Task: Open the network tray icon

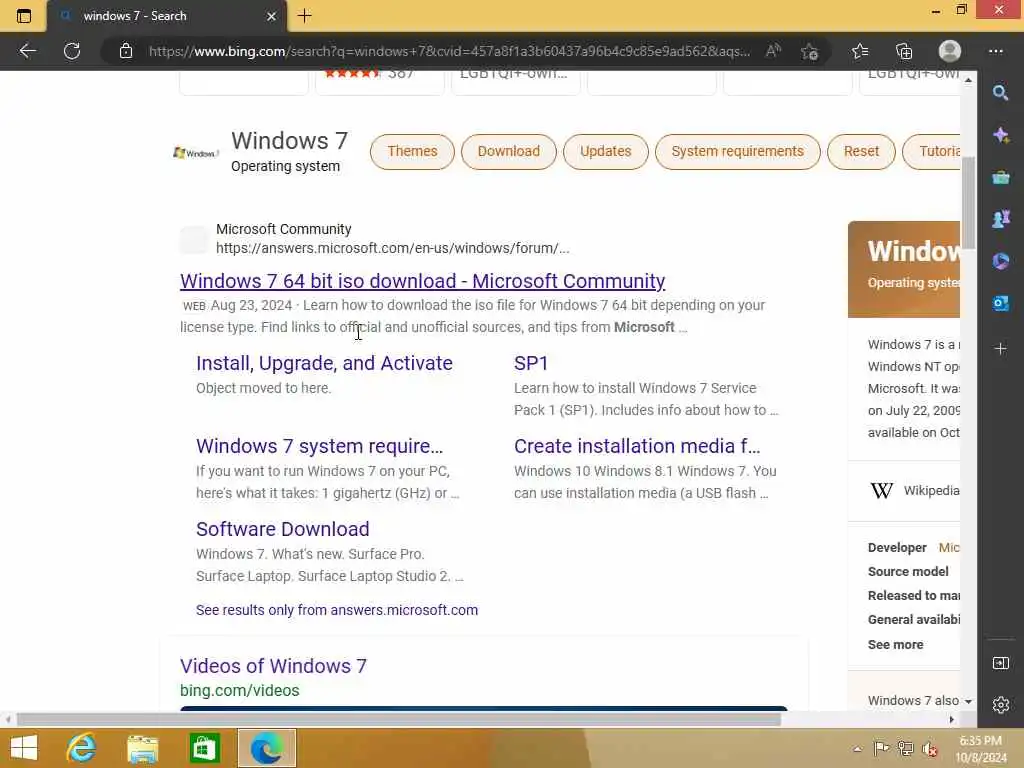Action: click(905, 748)
